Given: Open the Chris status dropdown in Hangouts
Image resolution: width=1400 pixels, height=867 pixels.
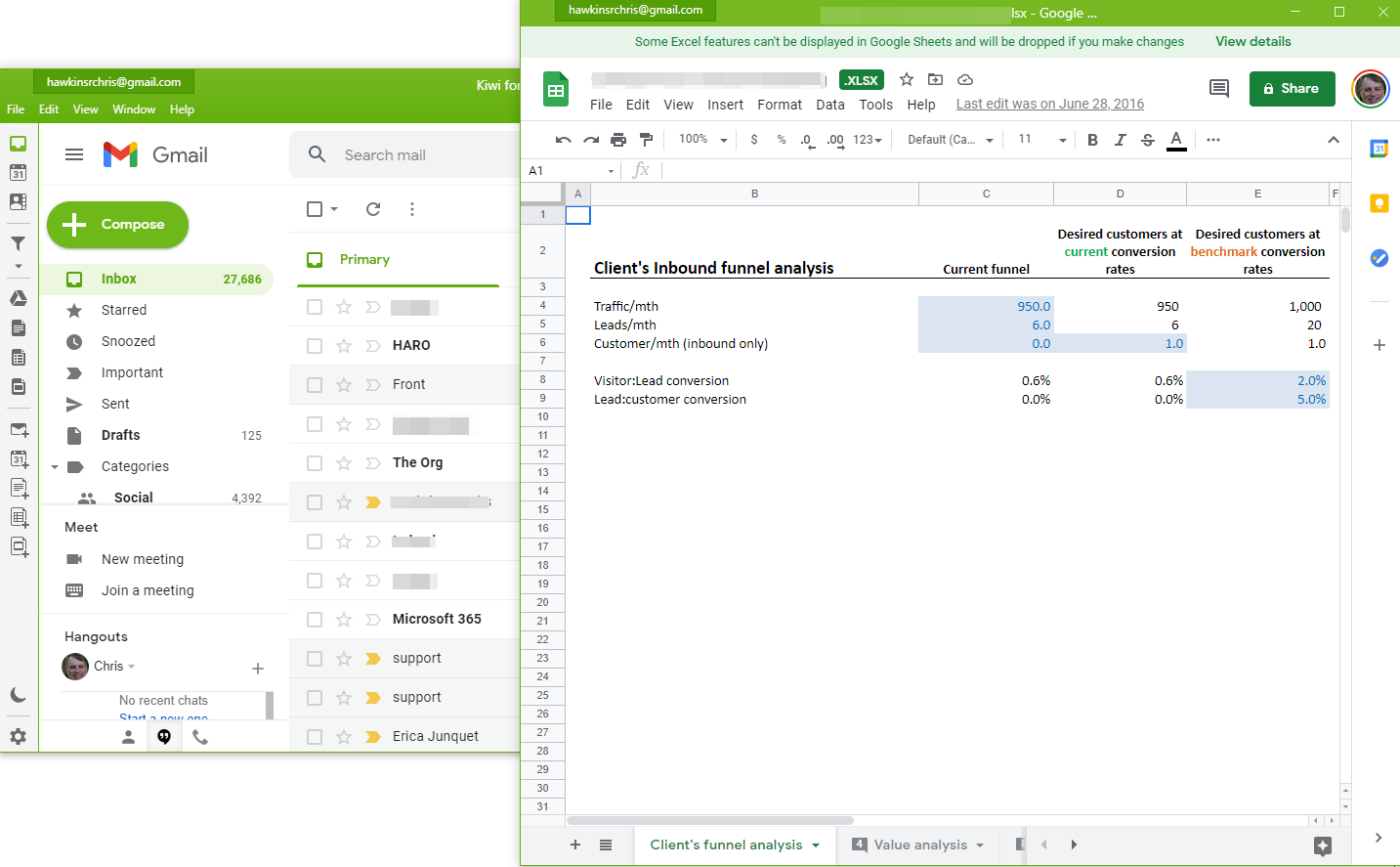Looking at the screenshot, I should click(131, 666).
